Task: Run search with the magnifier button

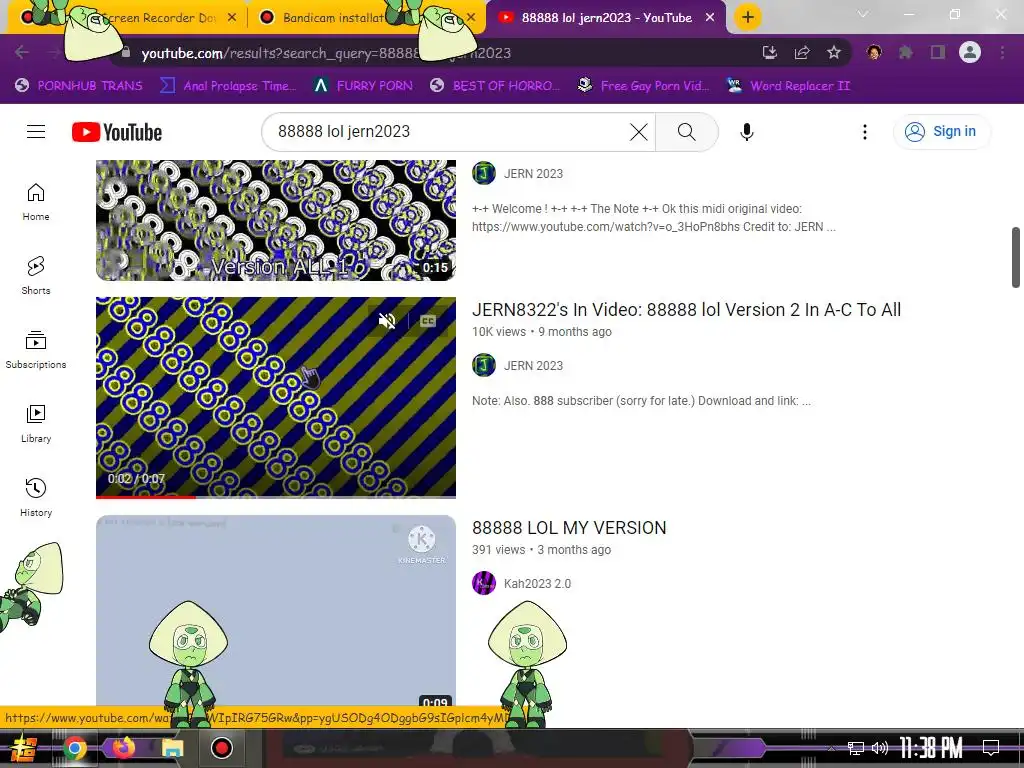Action: (x=686, y=132)
